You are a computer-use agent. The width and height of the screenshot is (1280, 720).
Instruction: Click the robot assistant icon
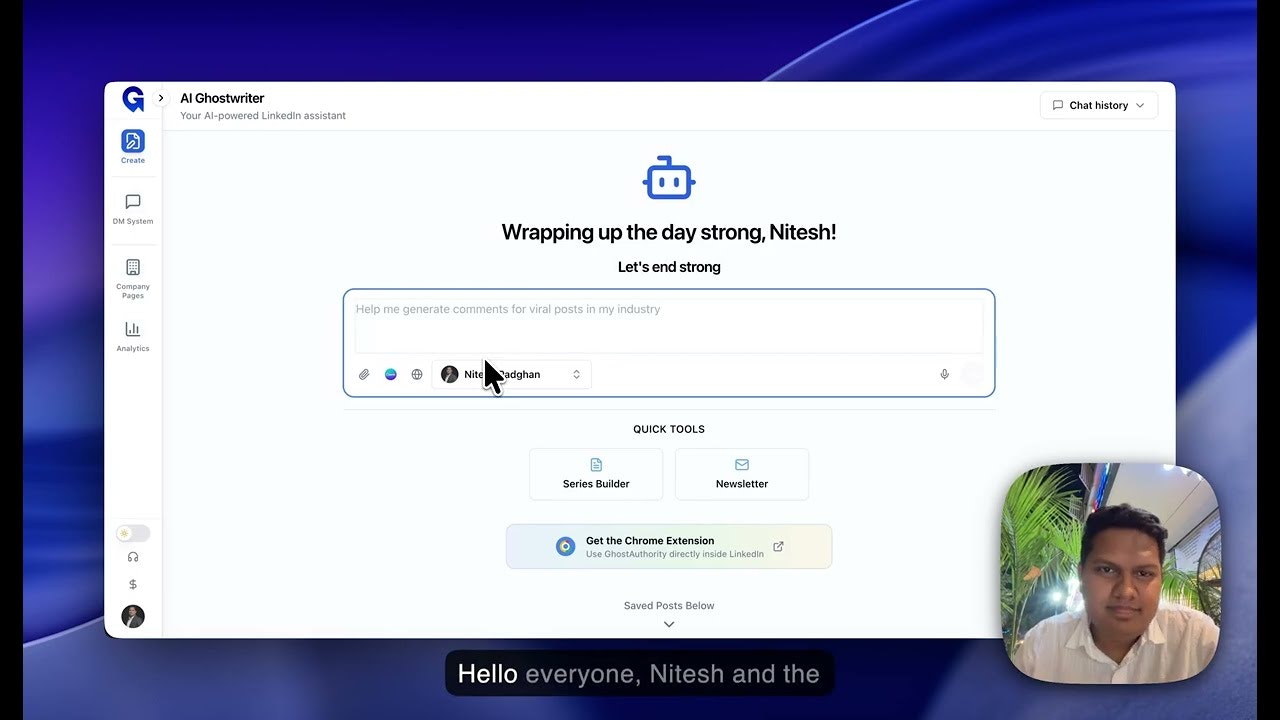point(669,180)
